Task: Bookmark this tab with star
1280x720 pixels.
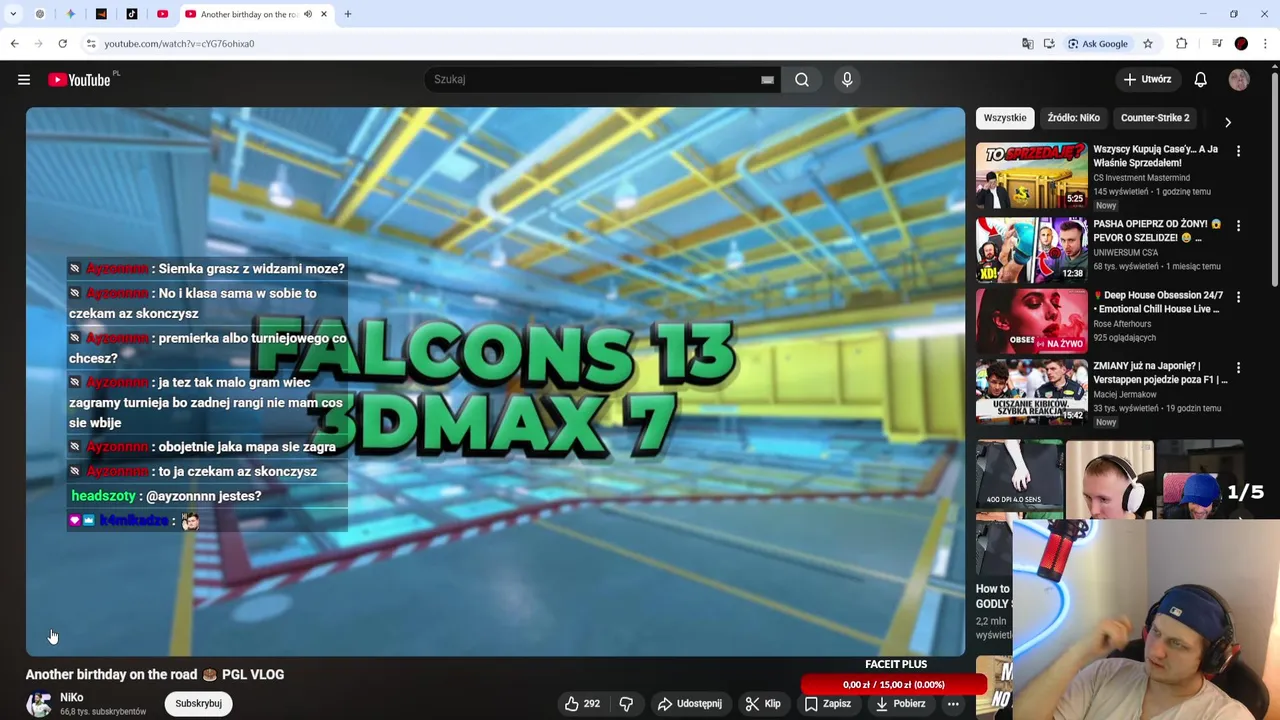Action: point(1148,44)
